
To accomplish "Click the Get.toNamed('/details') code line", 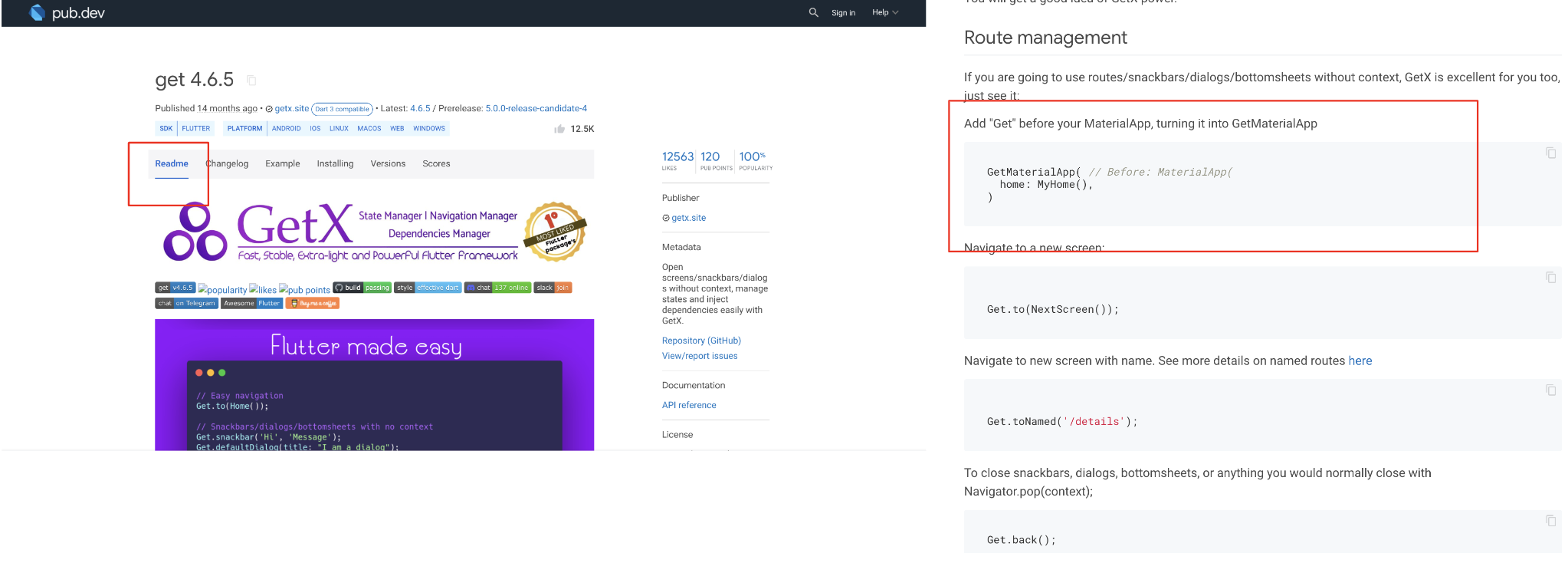I will (x=1062, y=421).
